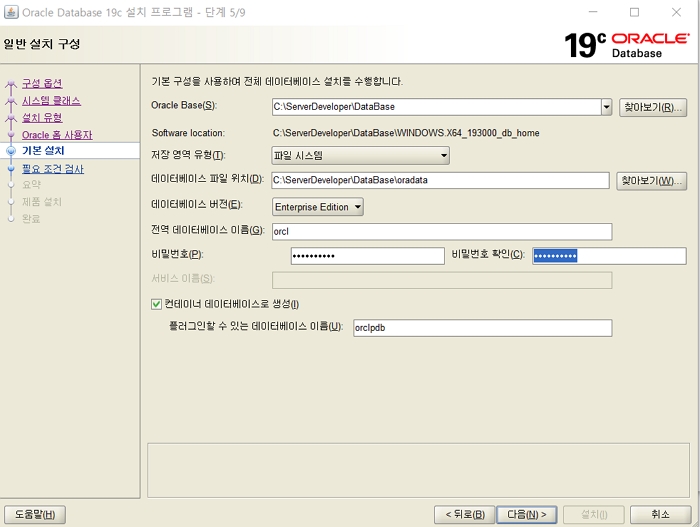Viewport: 700px width, 527px height.
Task: Open the 설치 유형 step link
Action: click(x=42, y=117)
